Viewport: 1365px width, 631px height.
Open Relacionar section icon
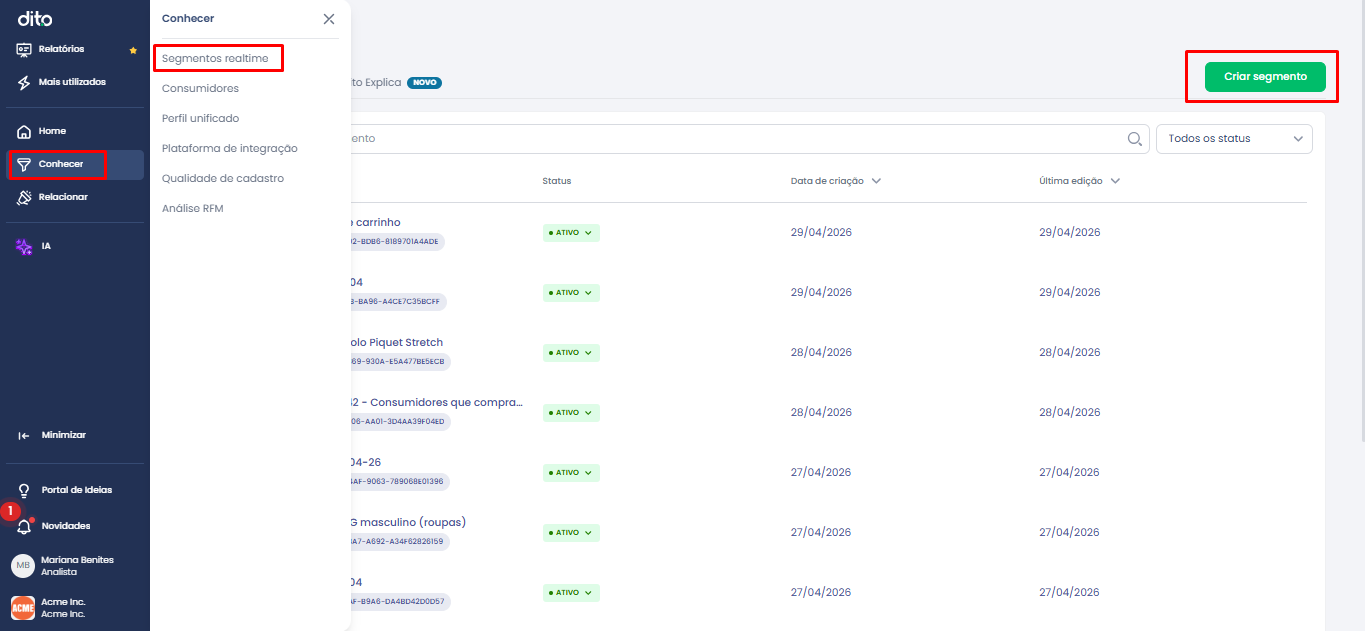(x=24, y=197)
